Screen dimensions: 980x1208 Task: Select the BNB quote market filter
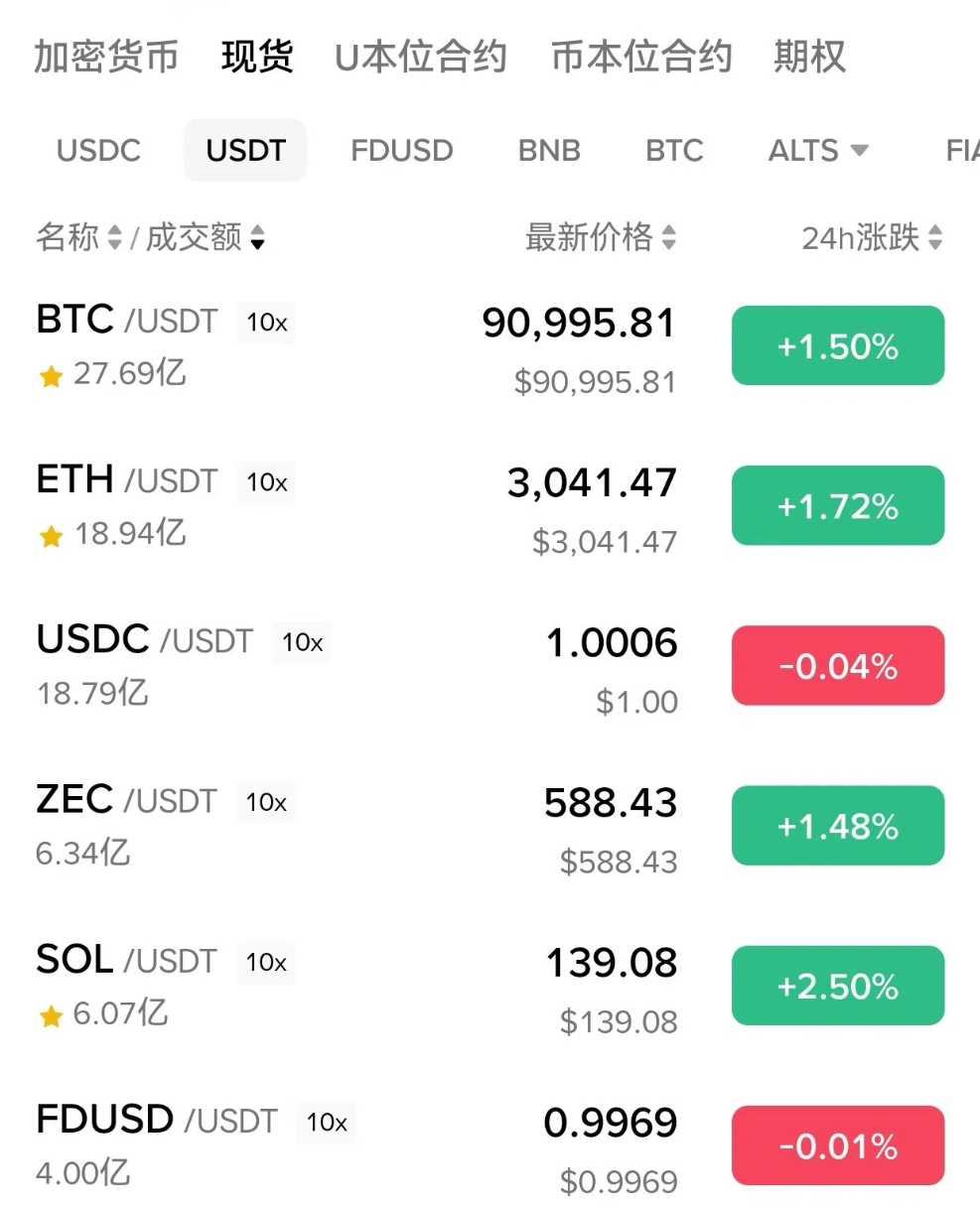click(x=549, y=151)
